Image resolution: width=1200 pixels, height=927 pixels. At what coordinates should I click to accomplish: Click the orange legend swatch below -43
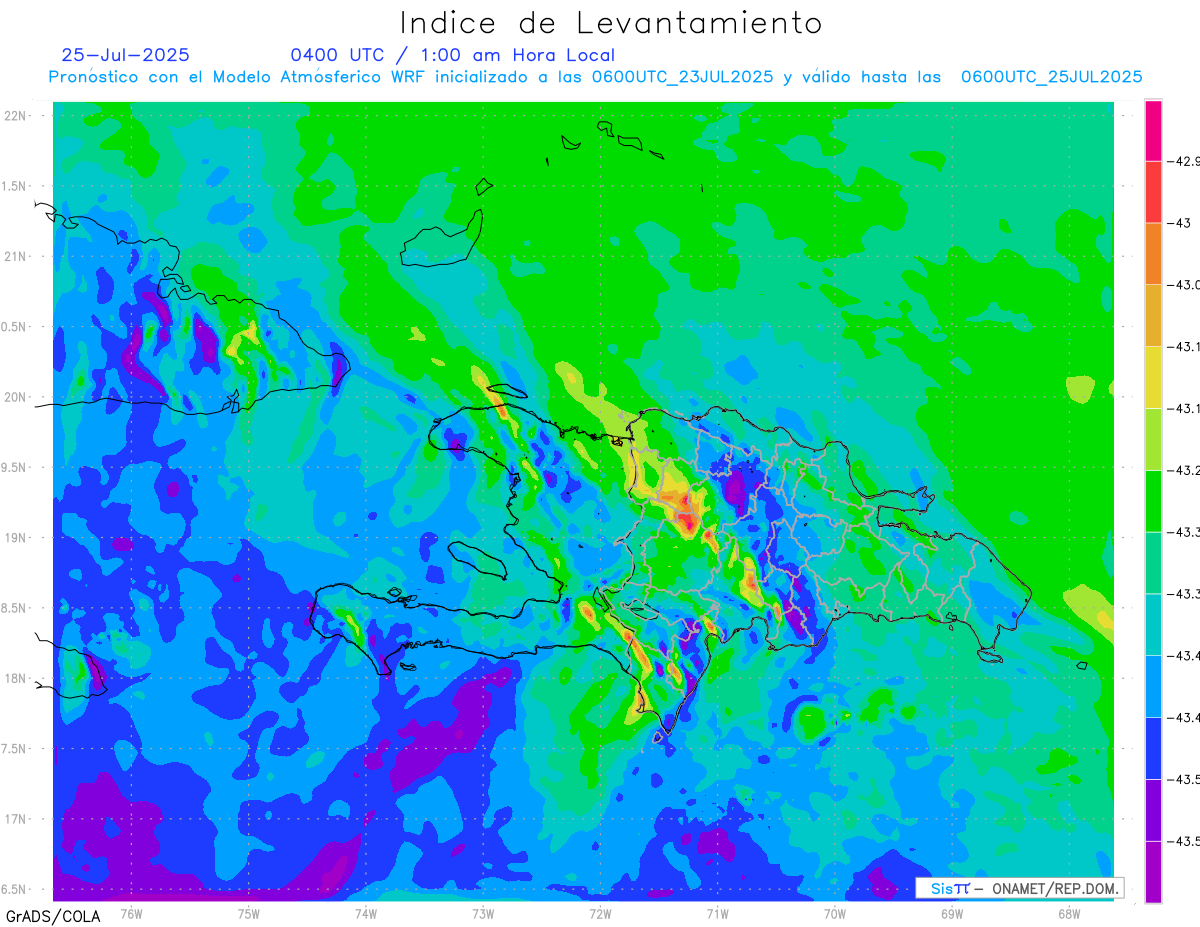(x=1153, y=253)
